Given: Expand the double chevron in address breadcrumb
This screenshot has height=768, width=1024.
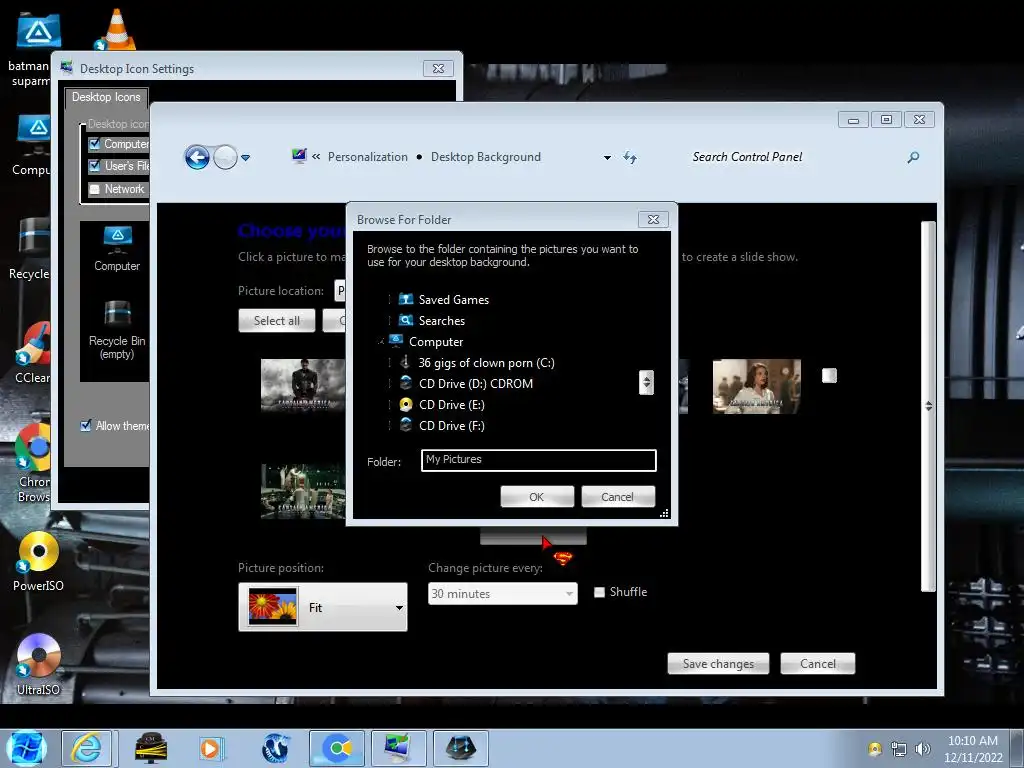Looking at the screenshot, I should [x=316, y=157].
